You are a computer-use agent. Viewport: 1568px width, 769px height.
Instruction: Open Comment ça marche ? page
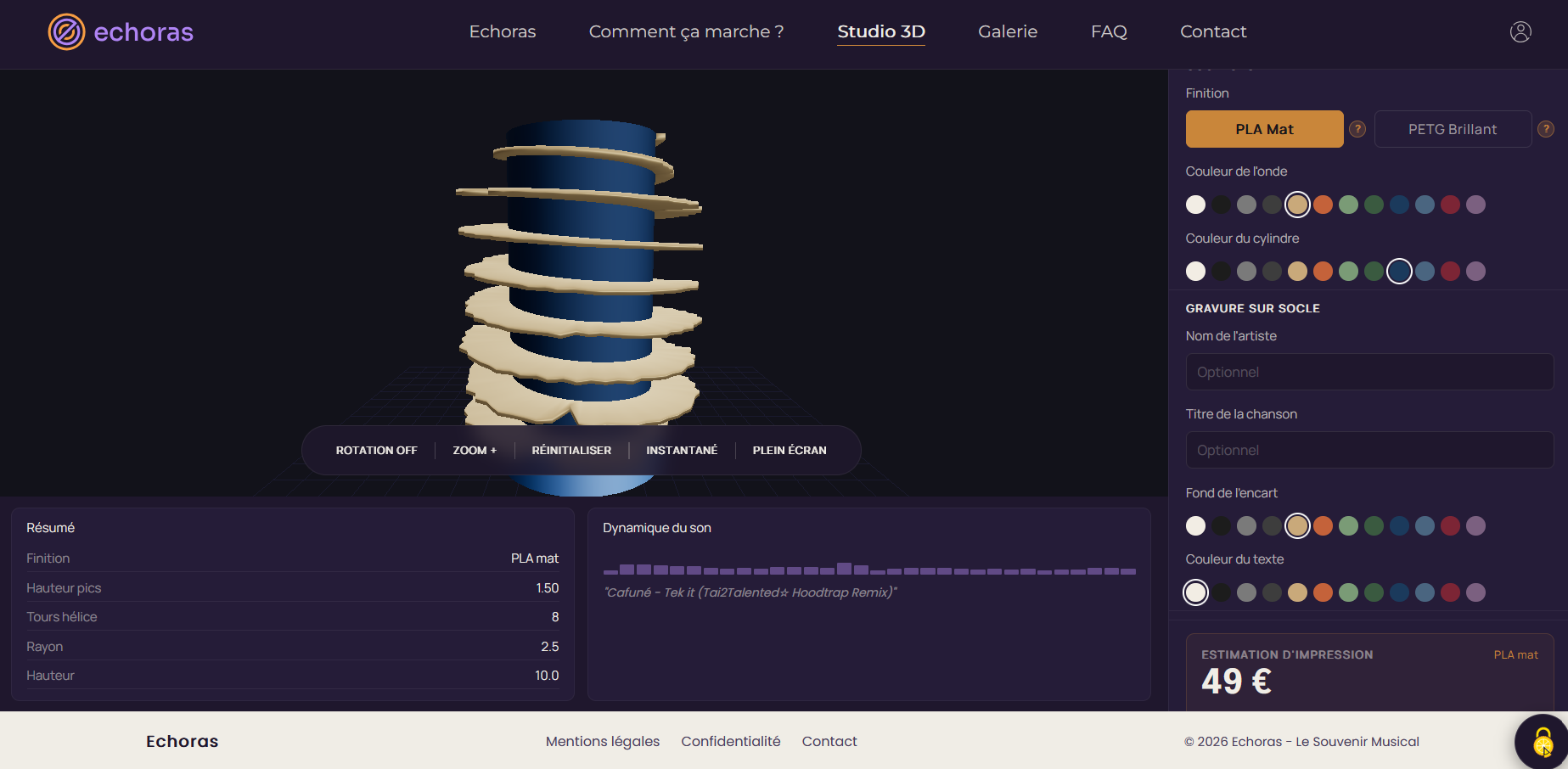(x=686, y=31)
